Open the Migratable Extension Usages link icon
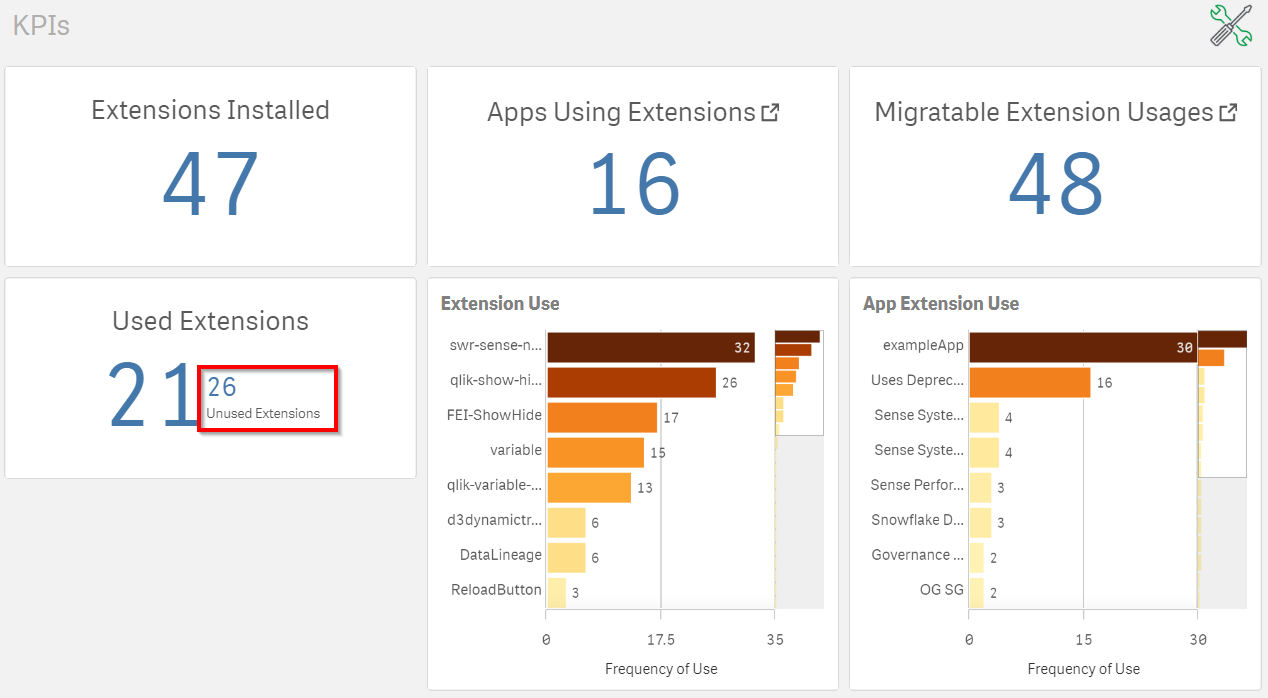 coord(1228,113)
